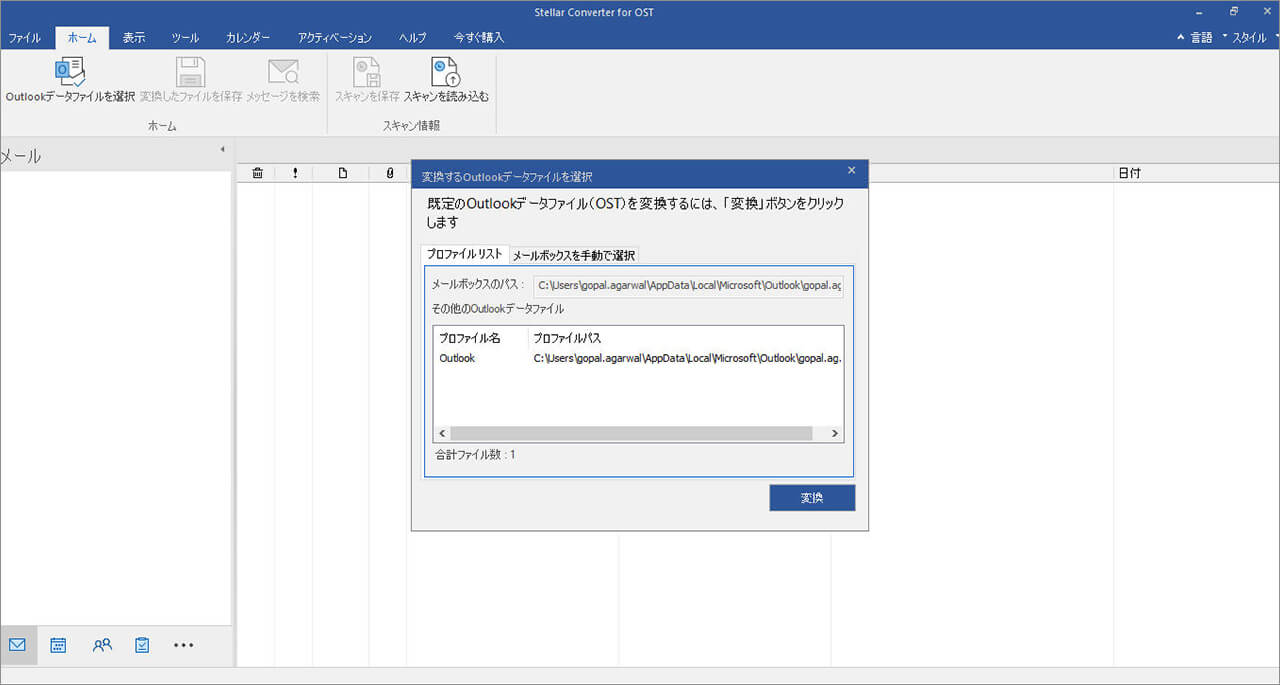Click the trash column header icon
Image resolution: width=1280 pixels, height=685 pixels.
tap(257, 173)
